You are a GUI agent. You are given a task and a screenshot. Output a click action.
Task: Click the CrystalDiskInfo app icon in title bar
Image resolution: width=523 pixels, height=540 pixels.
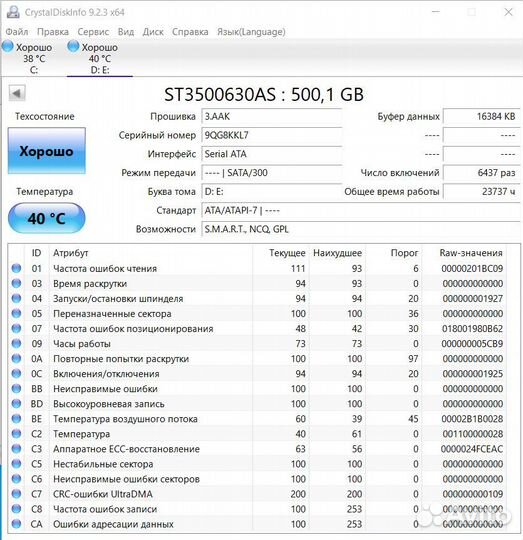point(13,12)
